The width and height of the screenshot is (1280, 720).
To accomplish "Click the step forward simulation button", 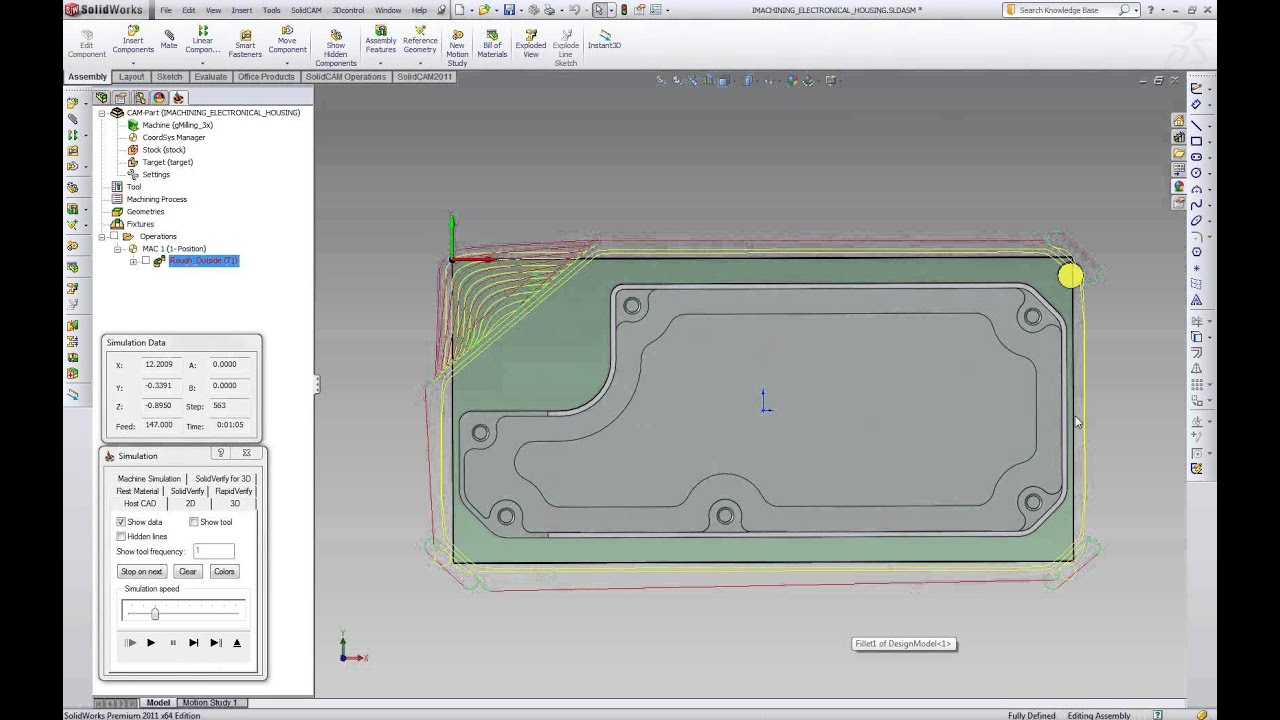I will 194,643.
